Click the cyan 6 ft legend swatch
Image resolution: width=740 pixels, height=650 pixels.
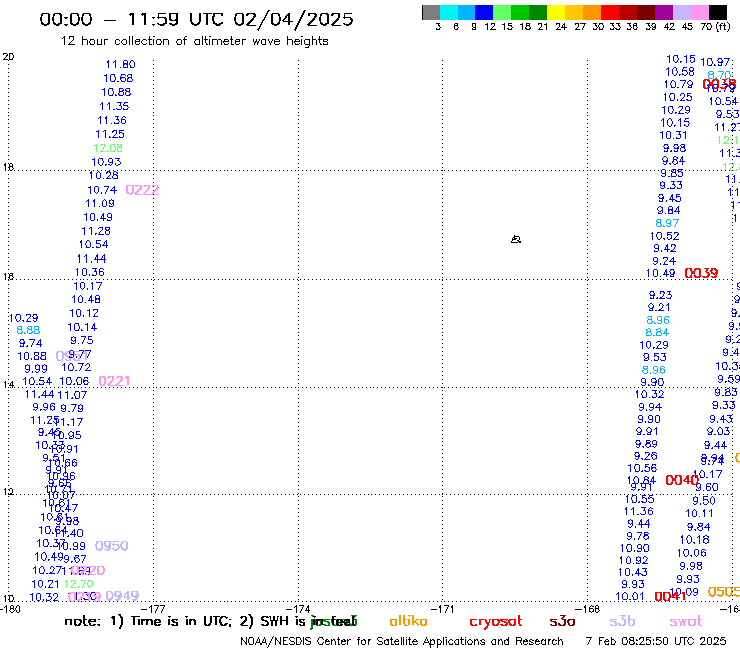point(449,12)
